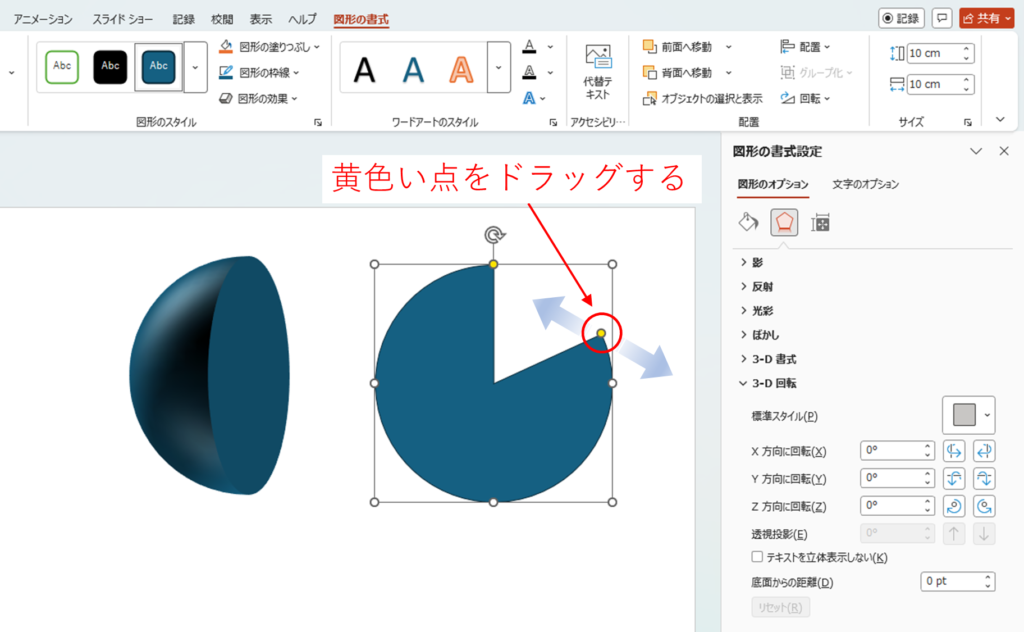Click the rotate handle above the shape
1024x632 pixels.
pos(493,235)
